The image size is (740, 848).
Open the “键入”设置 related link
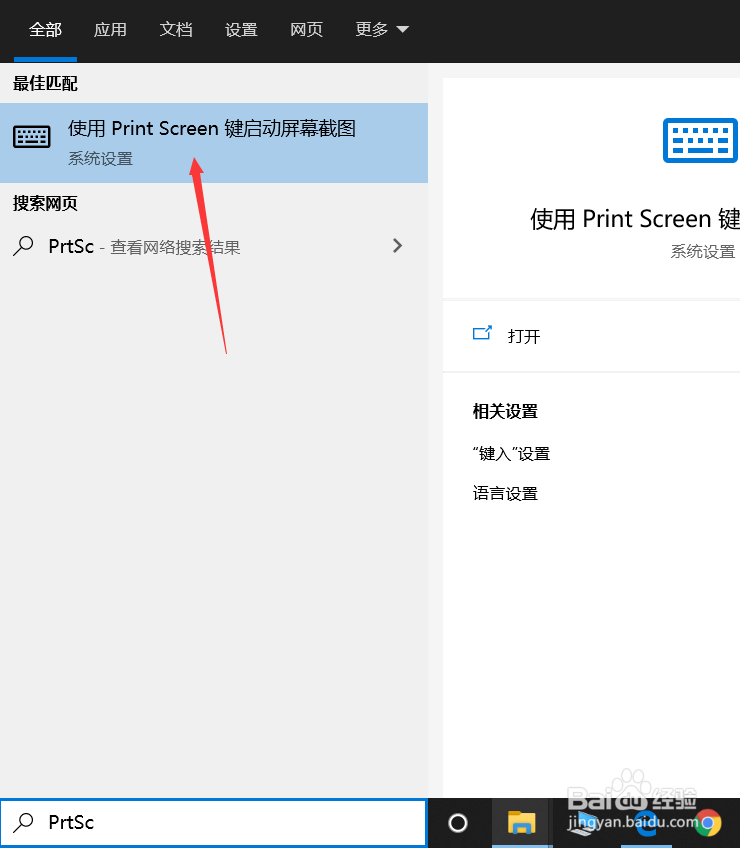pos(511,454)
